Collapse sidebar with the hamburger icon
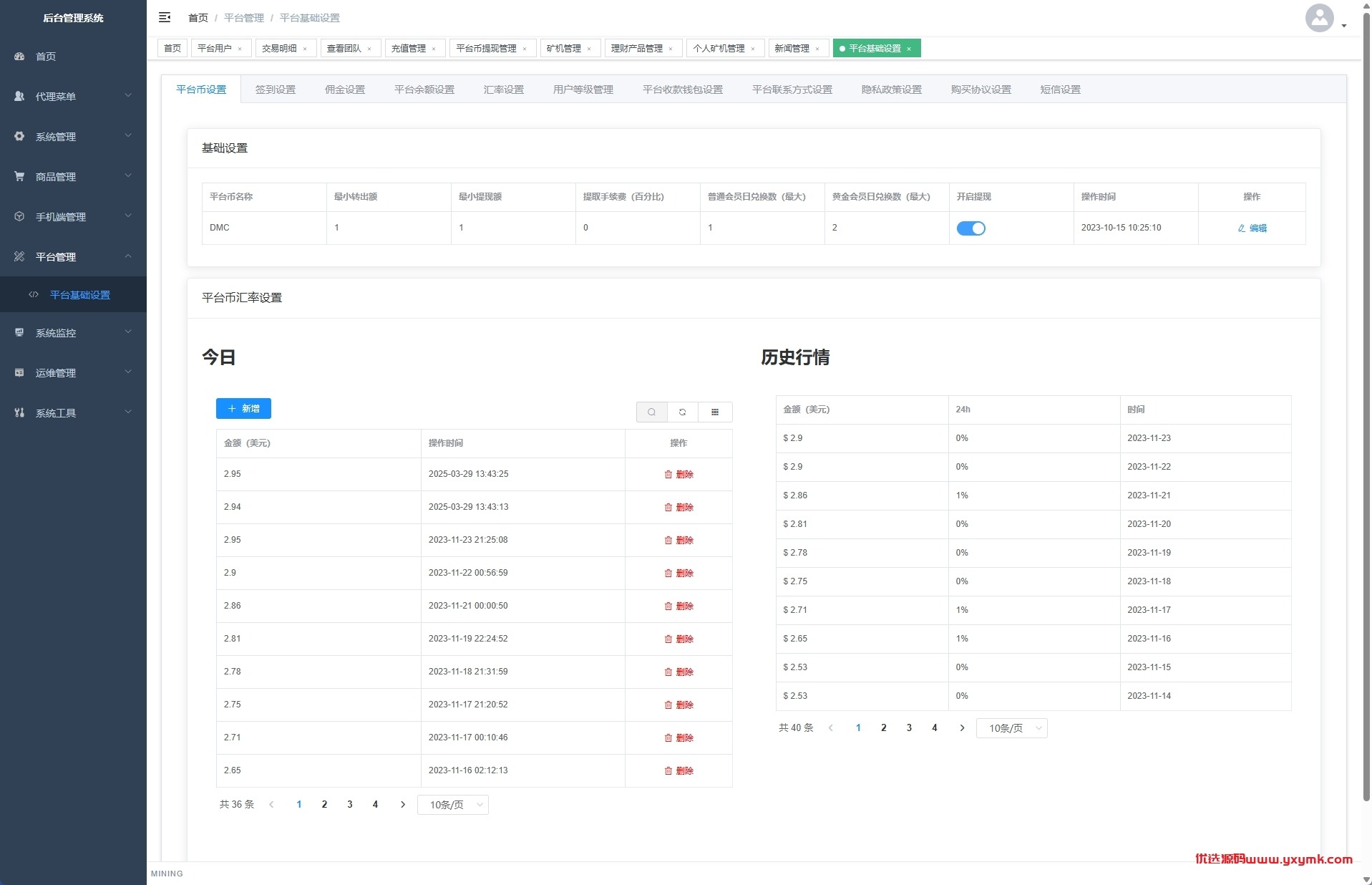1372x885 pixels. pos(165,17)
